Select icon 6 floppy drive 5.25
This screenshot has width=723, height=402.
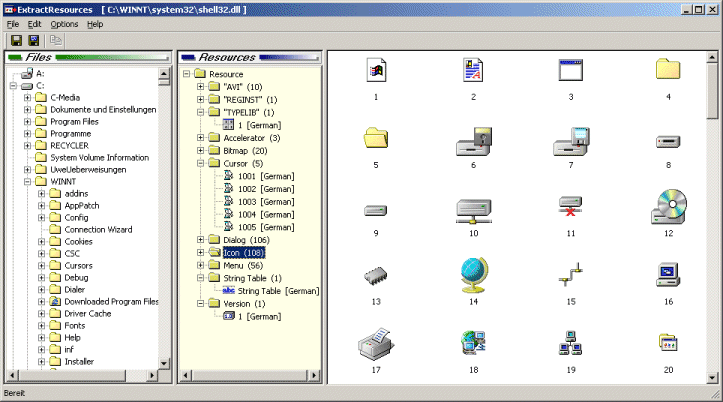point(474,142)
